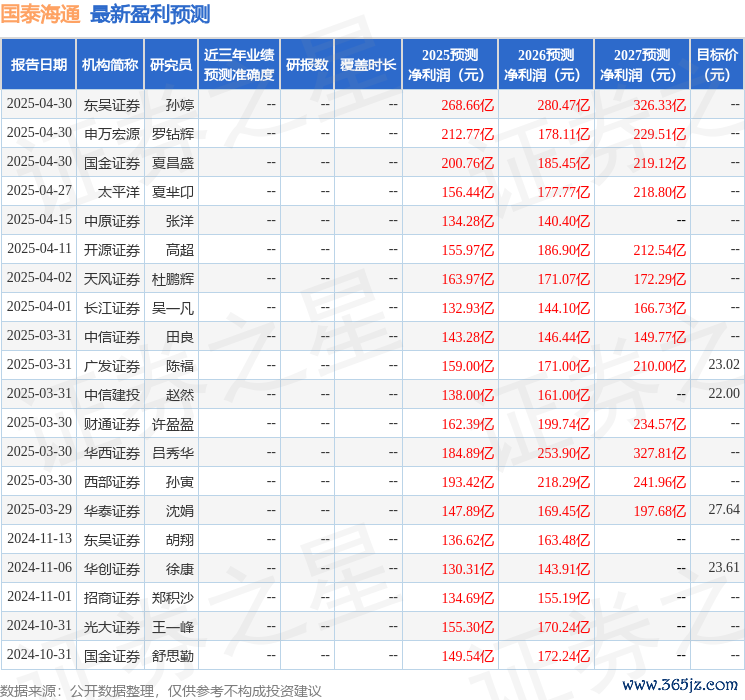
Task: Click the 2027预测净利润 column header
Action: (x=642, y=64)
